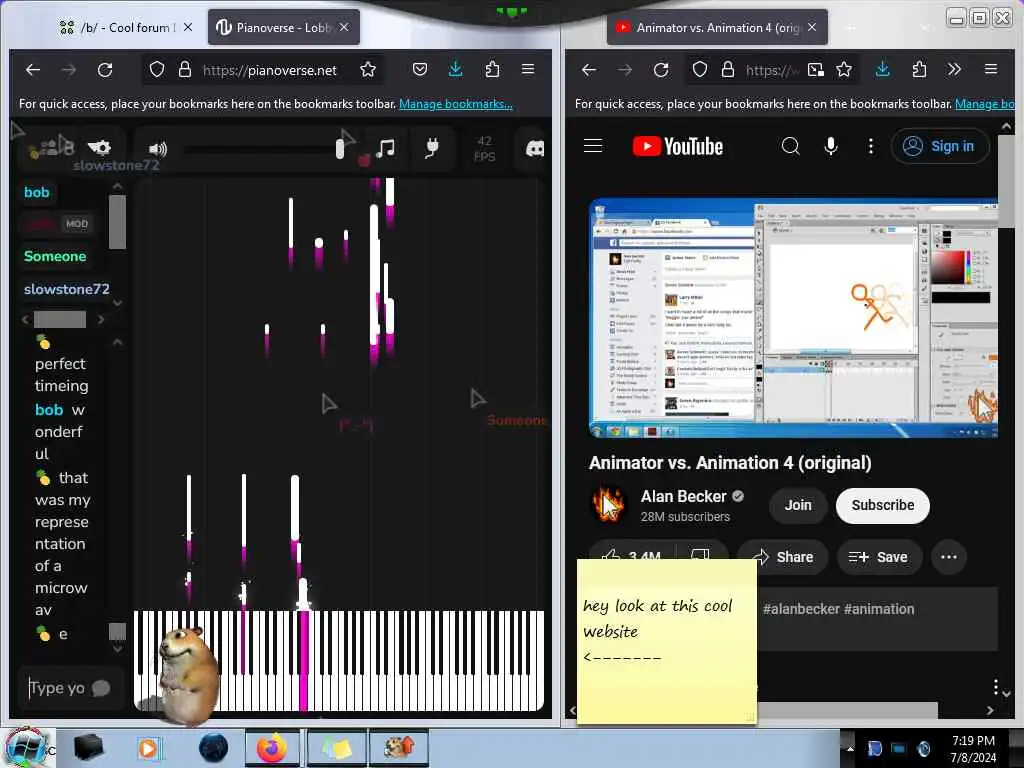
Task: Save the video to a playlist
Action: pyautogui.click(x=878, y=557)
